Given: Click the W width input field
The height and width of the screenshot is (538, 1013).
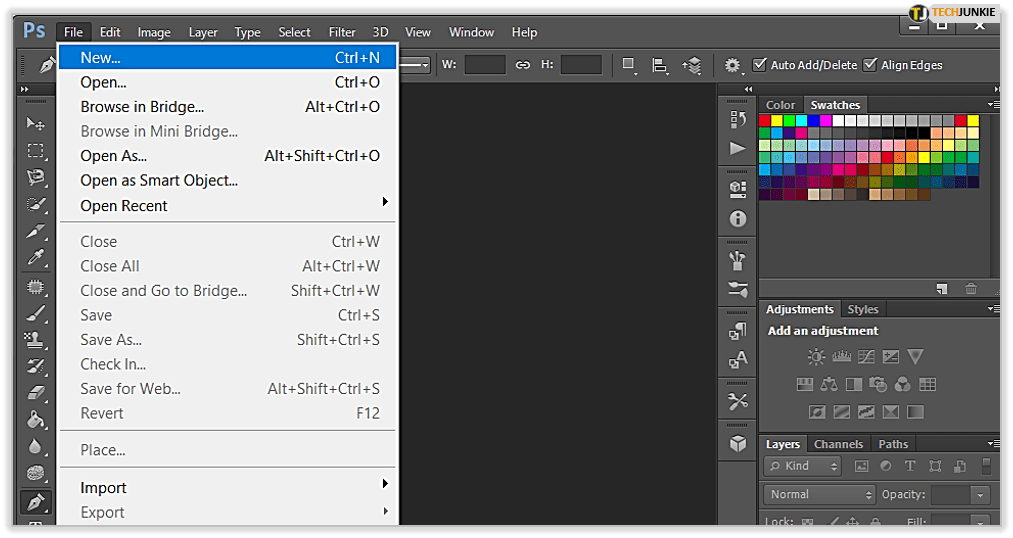Looking at the screenshot, I should point(485,65).
